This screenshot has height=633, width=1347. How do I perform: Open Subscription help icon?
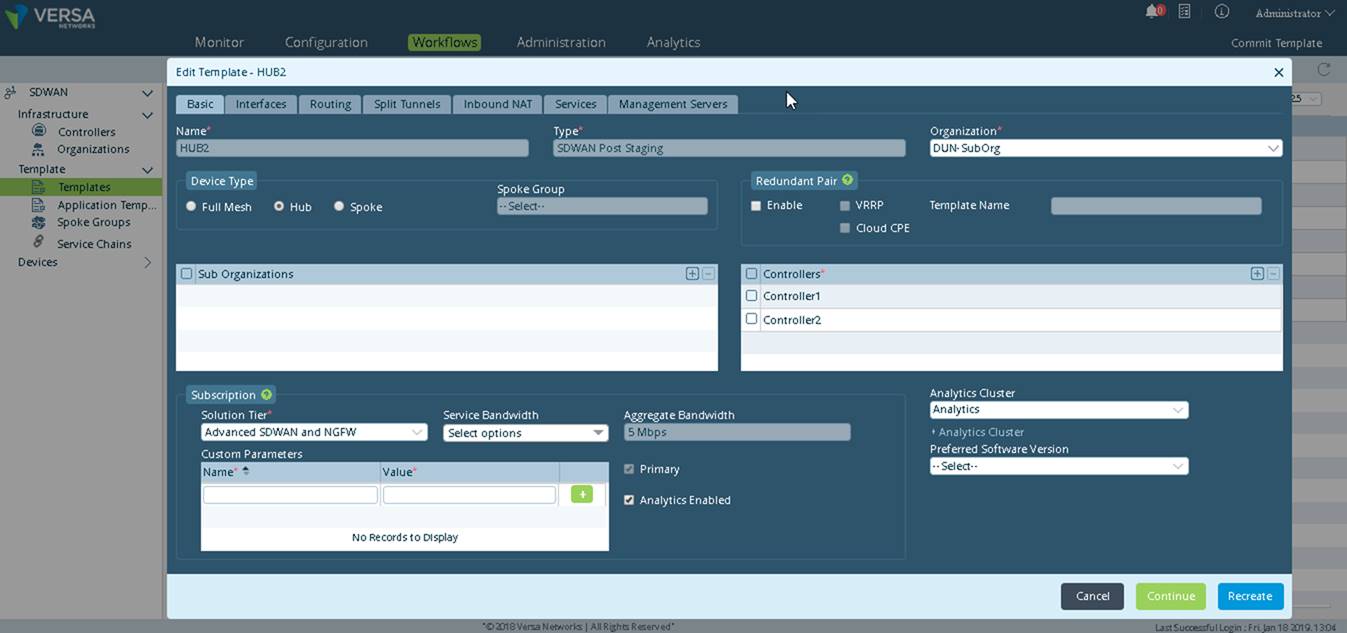coord(266,395)
